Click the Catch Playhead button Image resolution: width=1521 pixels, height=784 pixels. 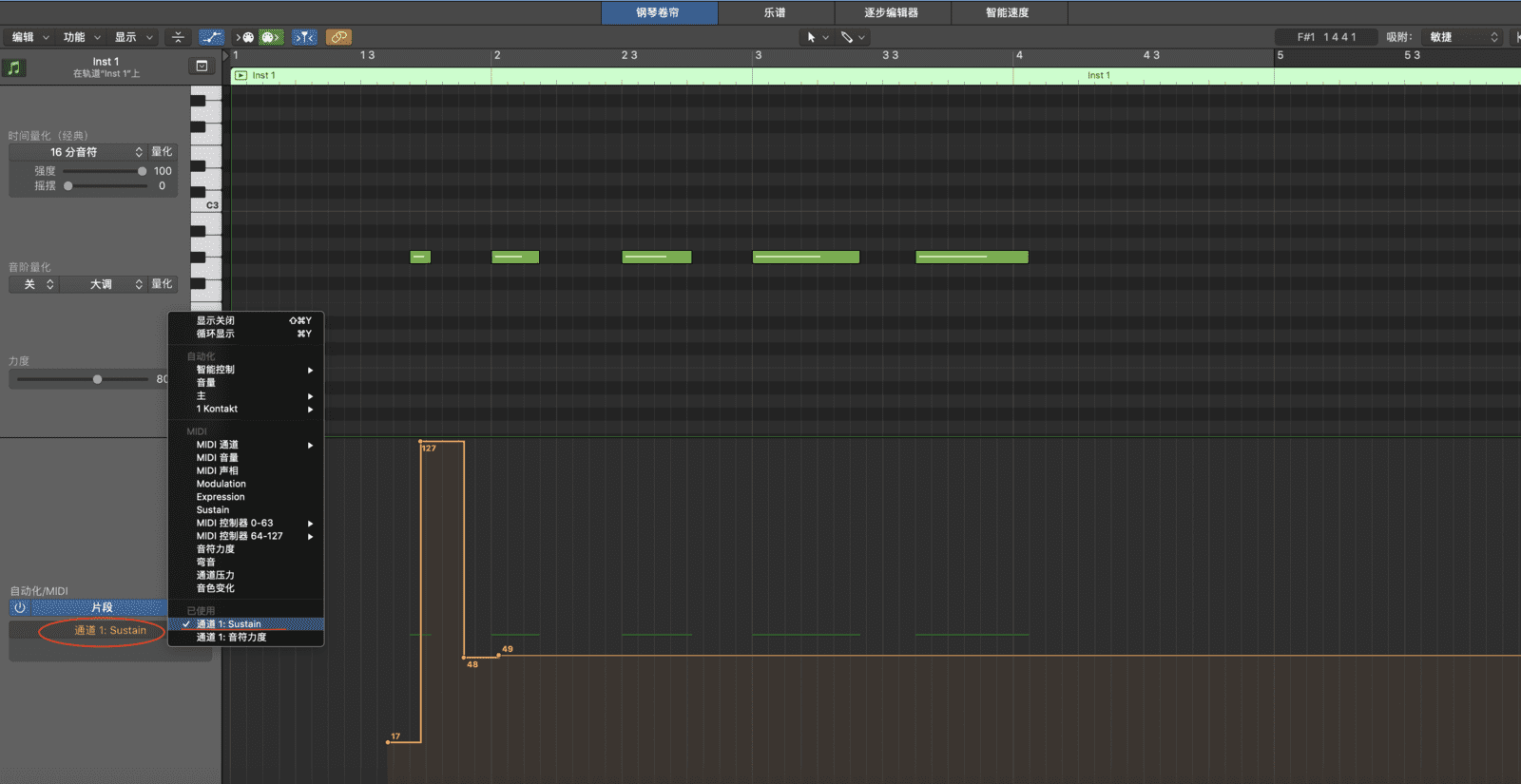coord(304,37)
